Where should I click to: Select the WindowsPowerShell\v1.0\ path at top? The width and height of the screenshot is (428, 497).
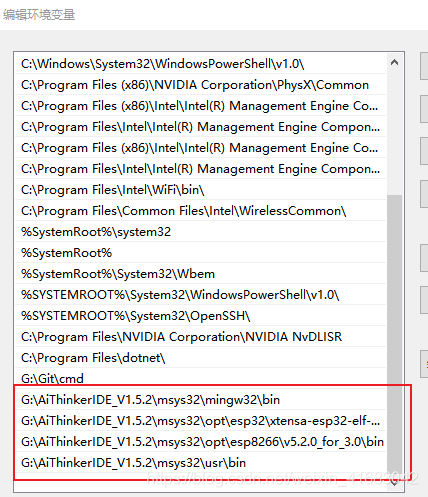pyautogui.click(x=201, y=64)
